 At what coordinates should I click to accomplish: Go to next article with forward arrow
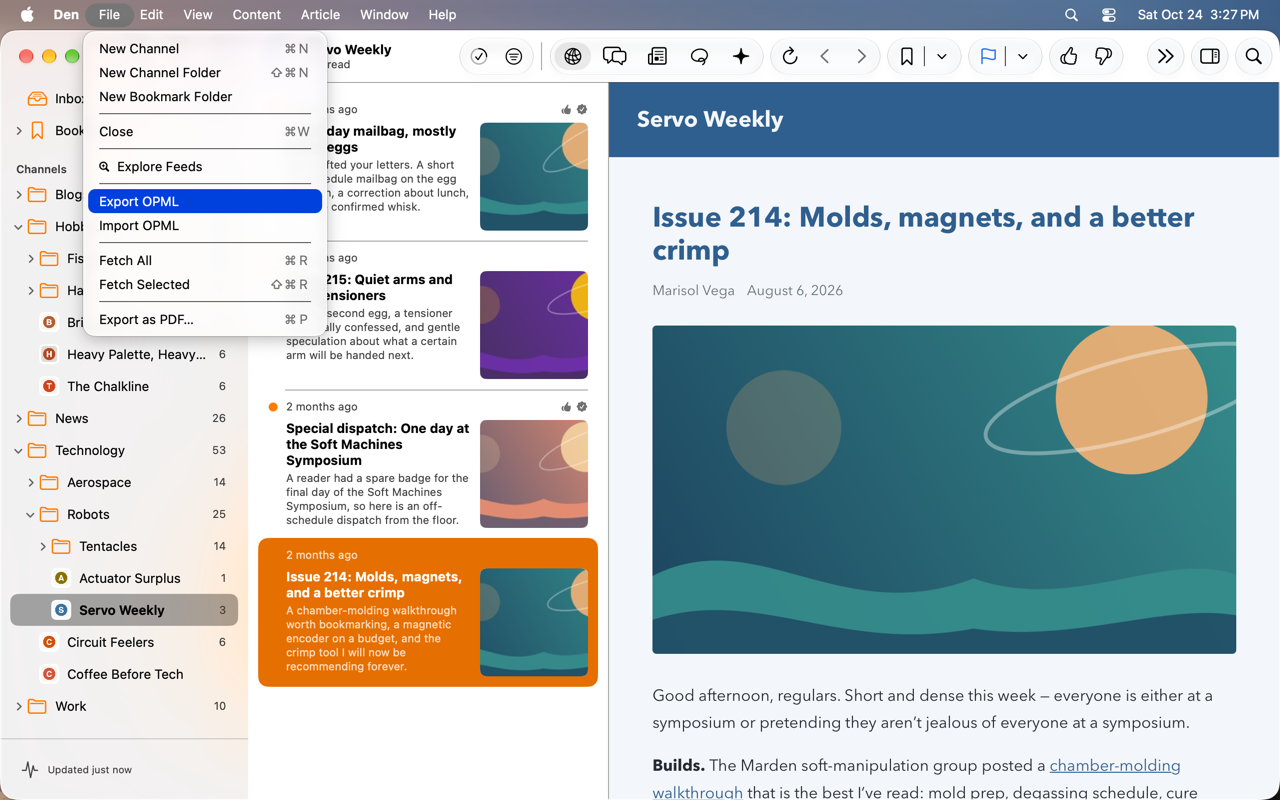coord(861,57)
